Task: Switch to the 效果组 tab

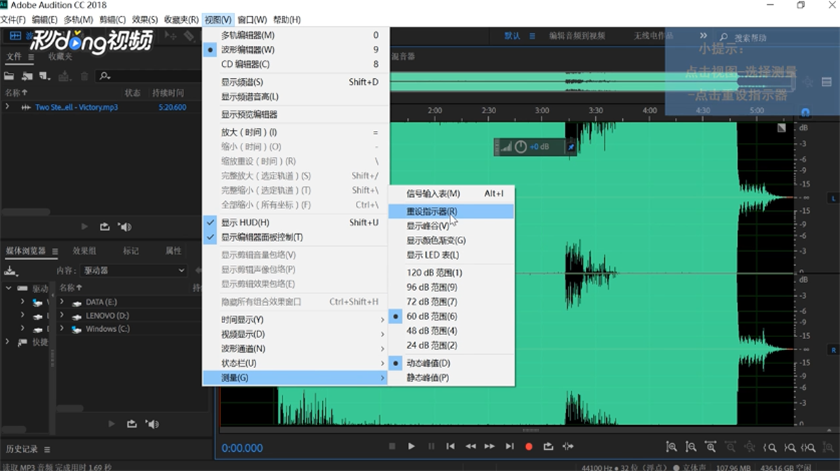Action: pyautogui.click(x=85, y=251)
